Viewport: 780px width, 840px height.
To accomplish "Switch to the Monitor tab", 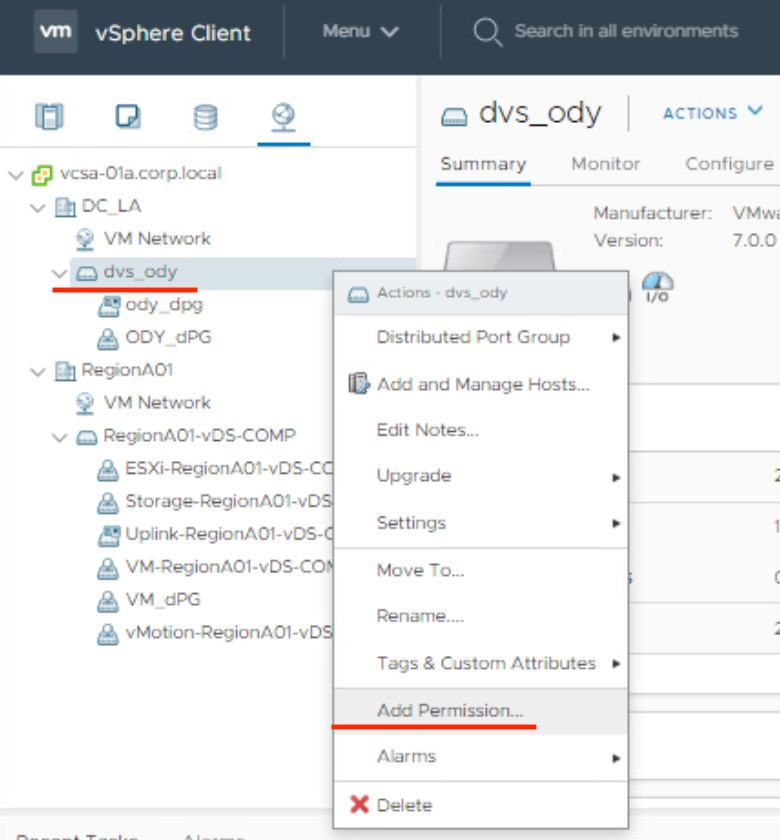I will (x=605, y=163).
